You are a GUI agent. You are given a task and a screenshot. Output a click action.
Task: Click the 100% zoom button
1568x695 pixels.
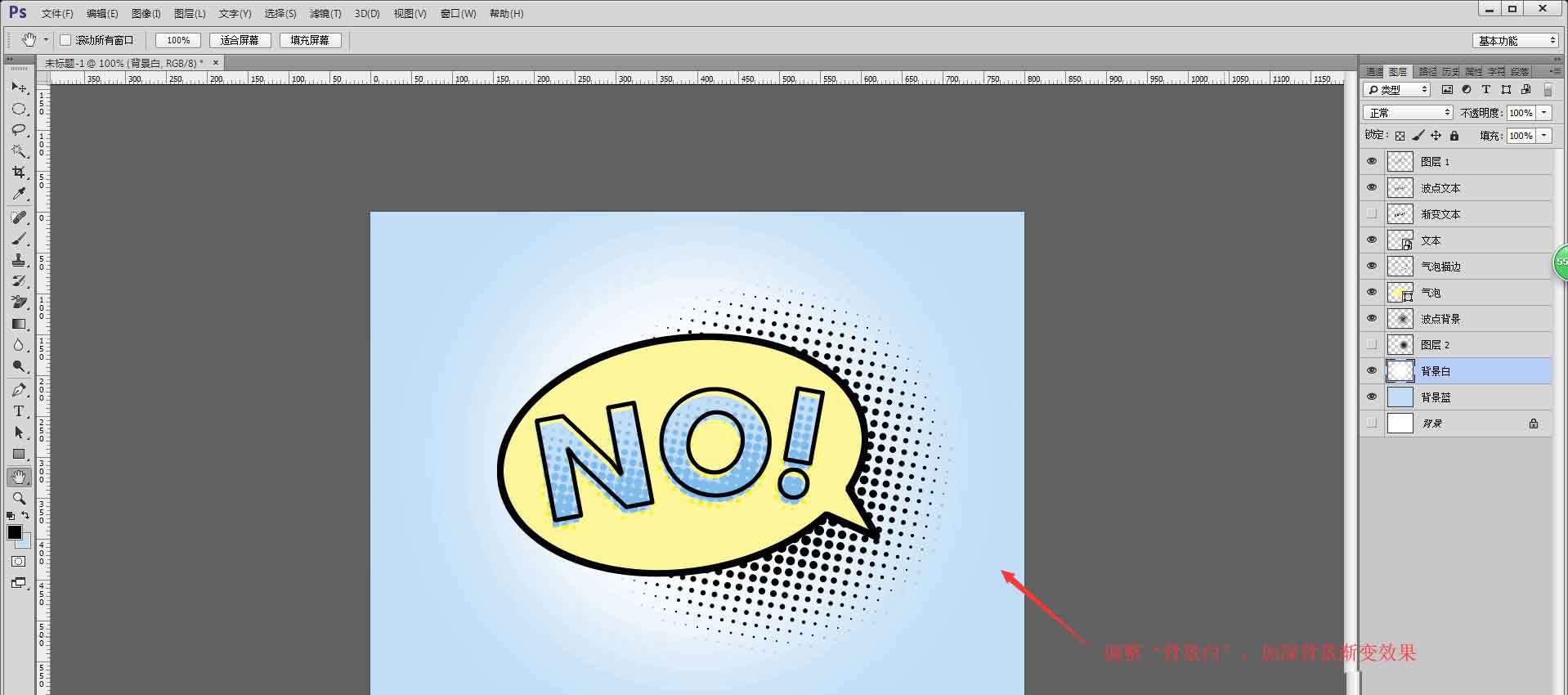point(178,40)
